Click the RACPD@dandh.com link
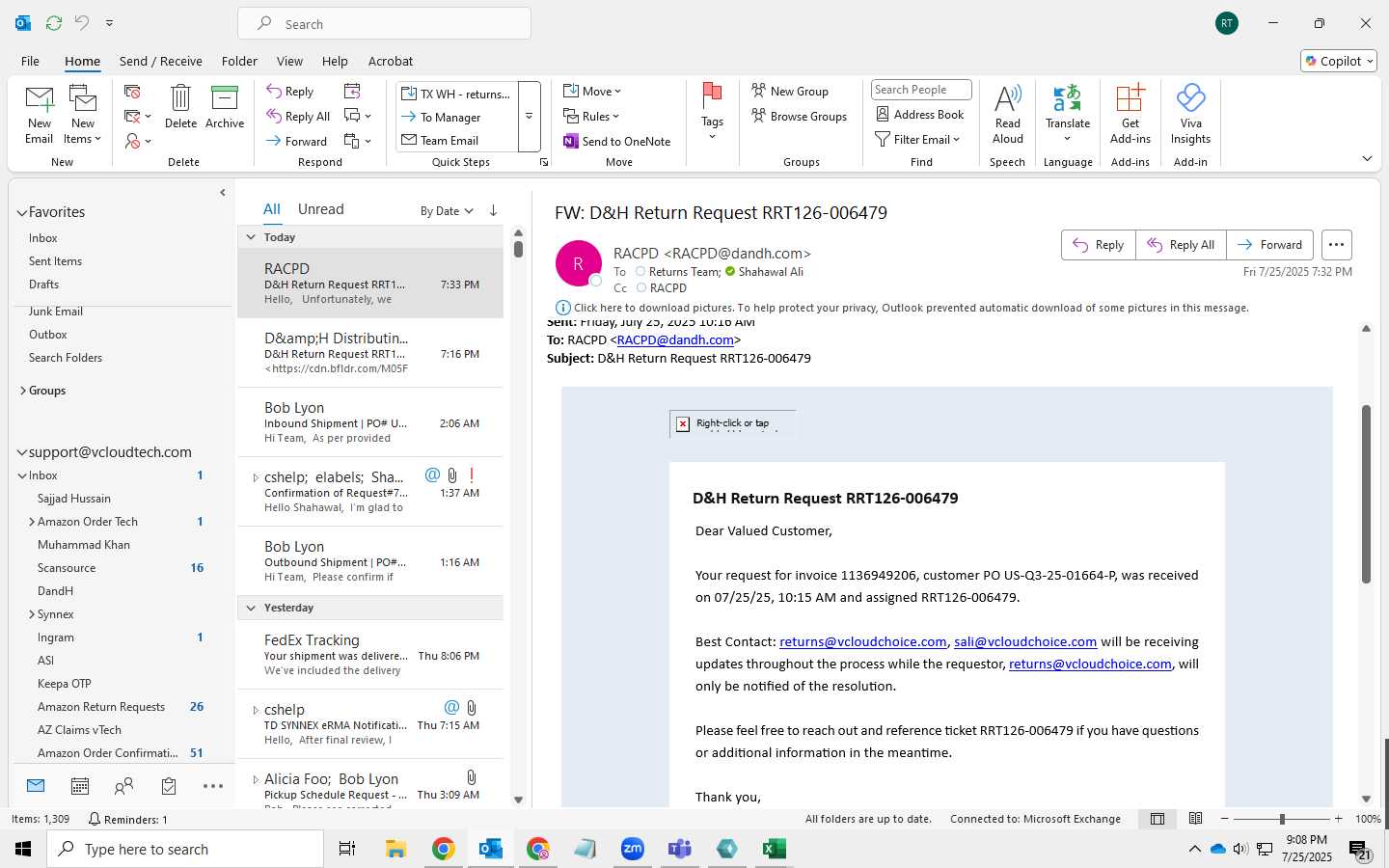Screen dimensions: 1389x868 (675, 339)
